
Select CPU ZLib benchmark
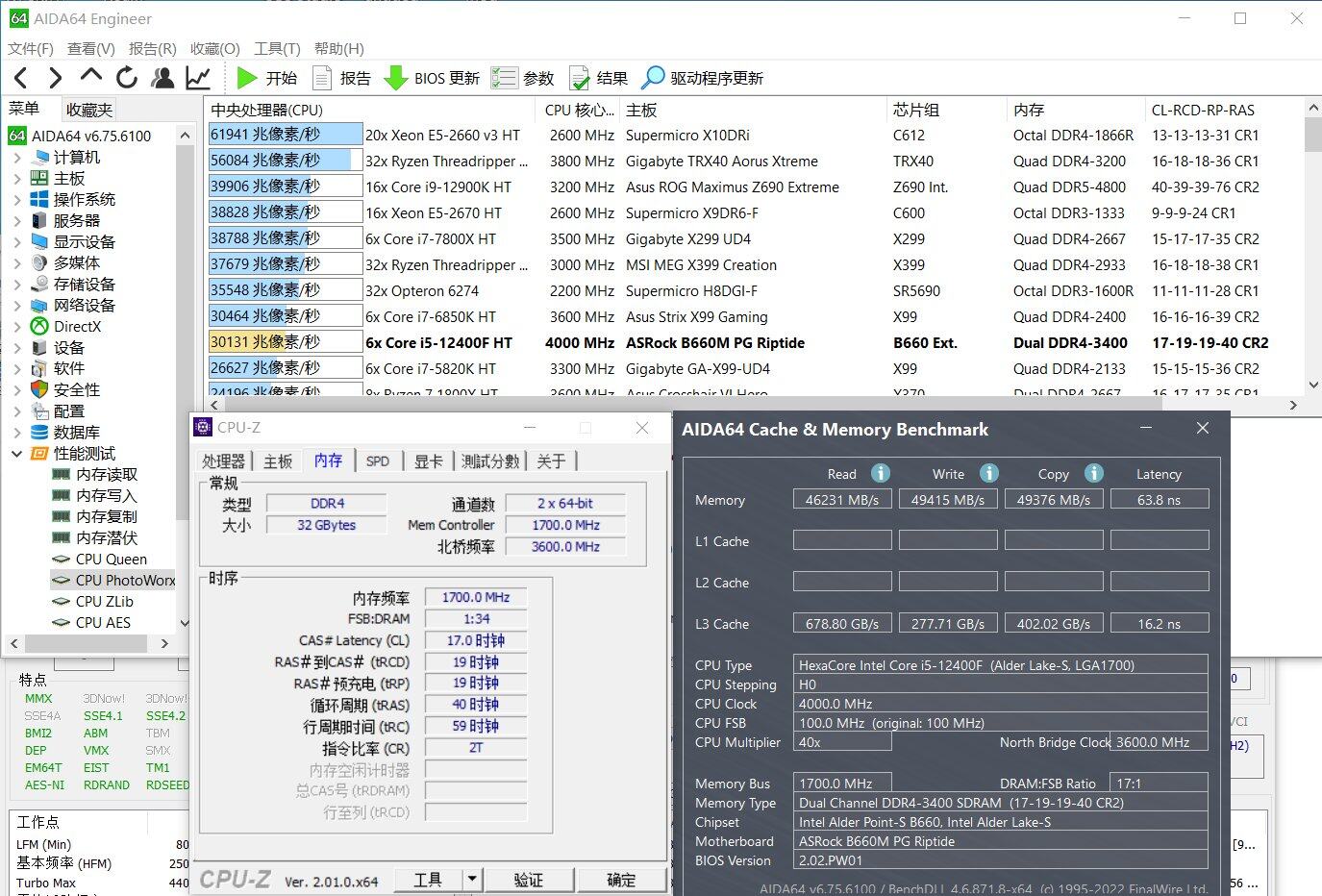(x=105, y=601)
